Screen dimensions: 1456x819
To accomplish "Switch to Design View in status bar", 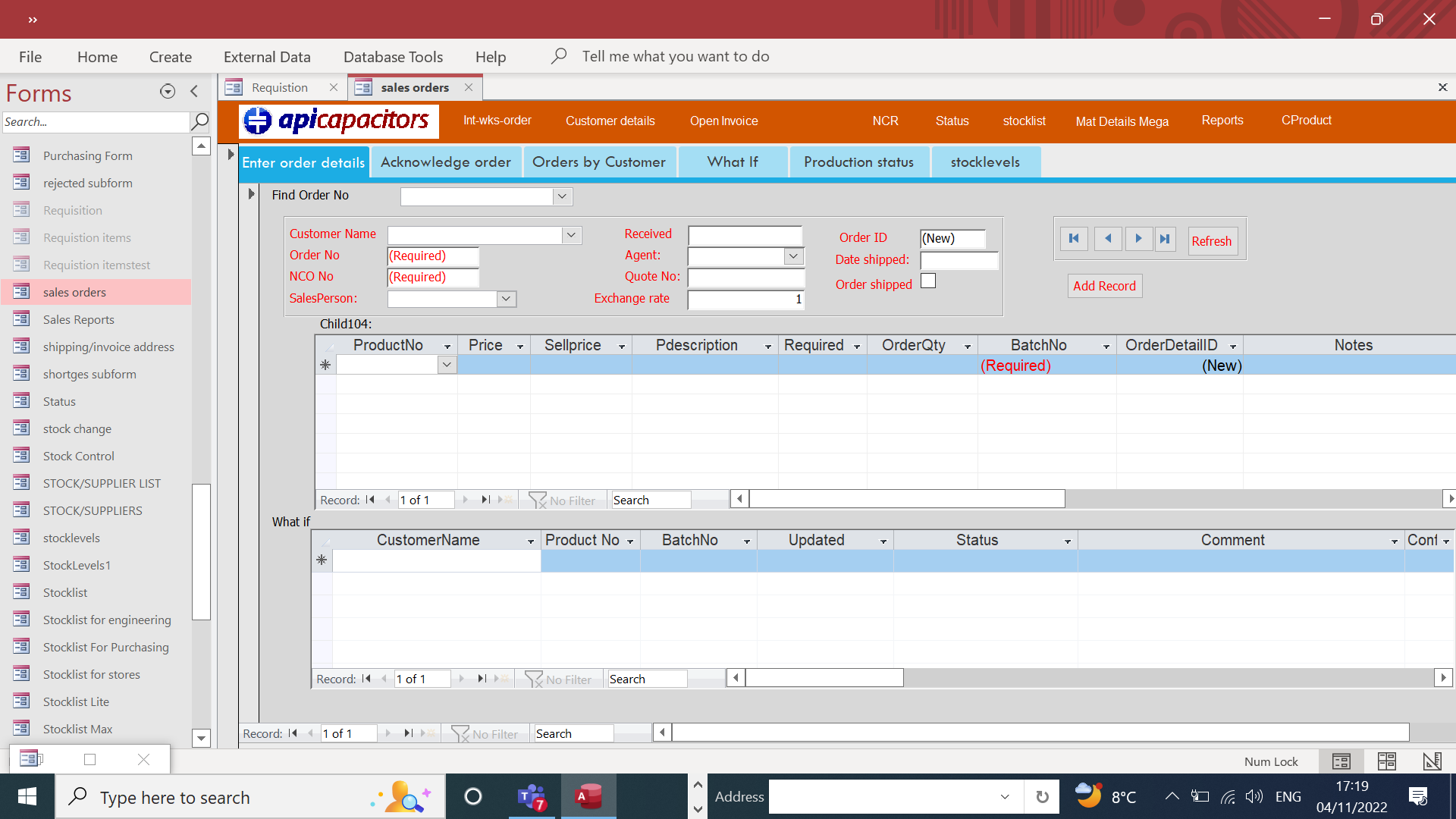I will click(x=1432, y=761).
